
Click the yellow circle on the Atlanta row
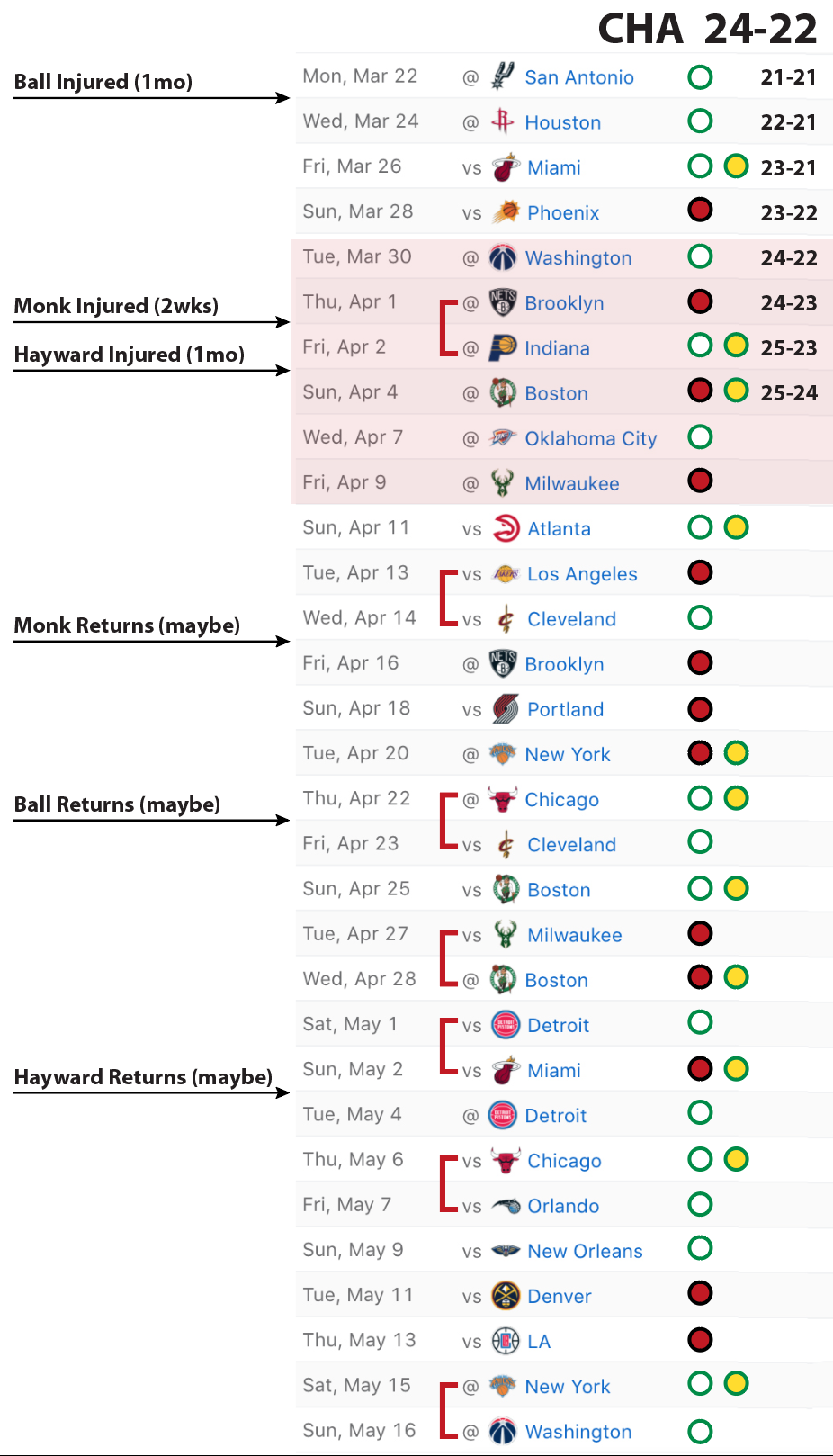click(736, 527)
